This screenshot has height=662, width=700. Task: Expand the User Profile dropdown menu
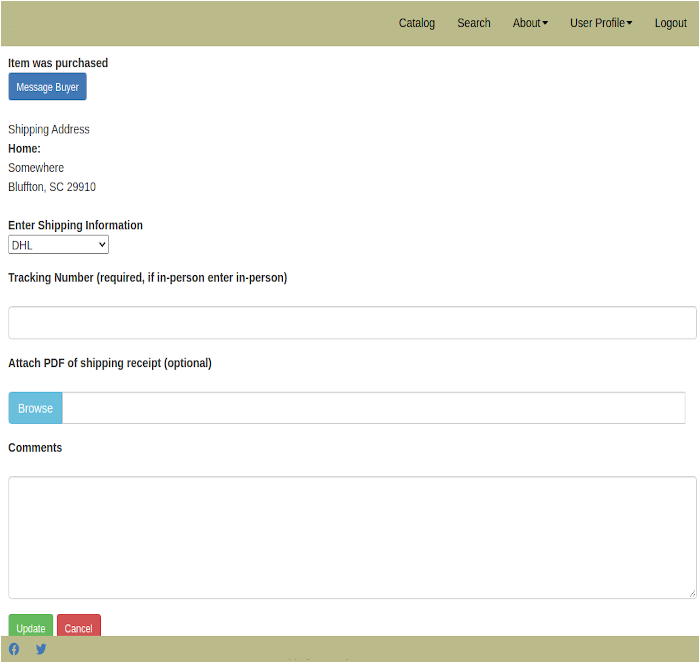point(601,23)
